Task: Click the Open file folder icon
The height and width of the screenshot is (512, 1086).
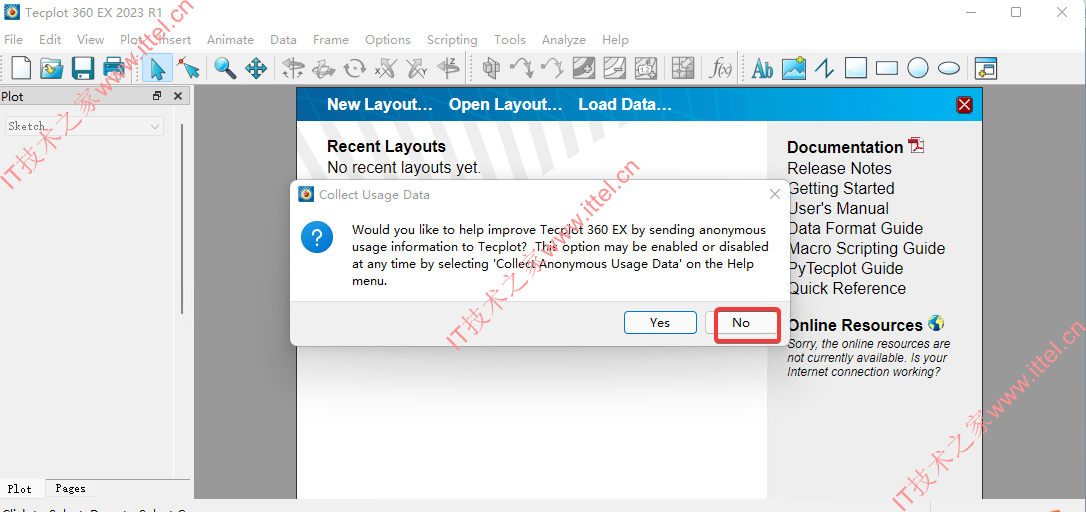Action: pos(51,68)
